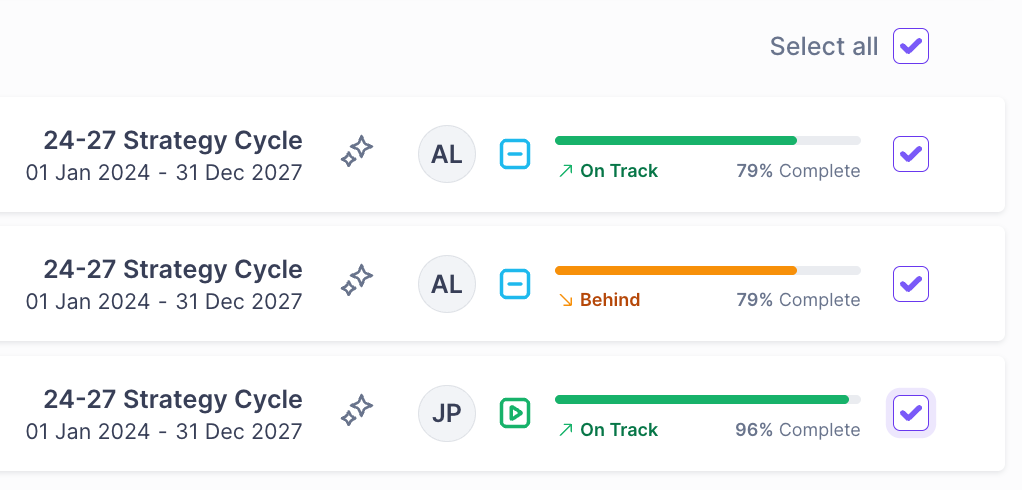Click green play status icon in JP row
The width and height of the screenshot is (1022, 490).
[515, 413]
